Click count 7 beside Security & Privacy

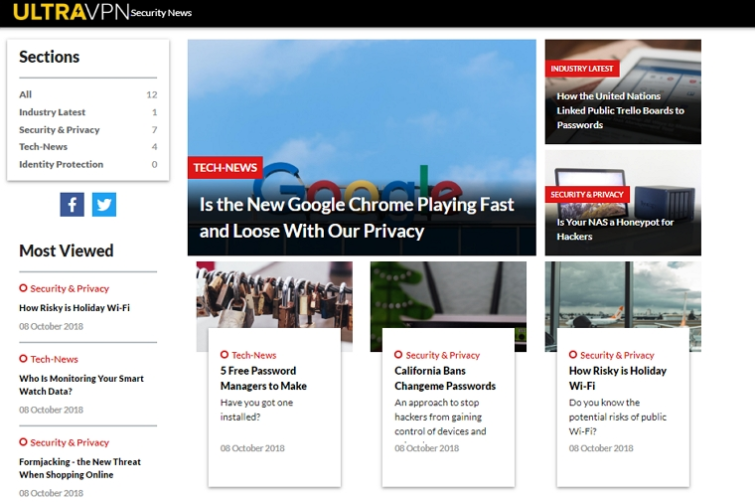point(155,129)
